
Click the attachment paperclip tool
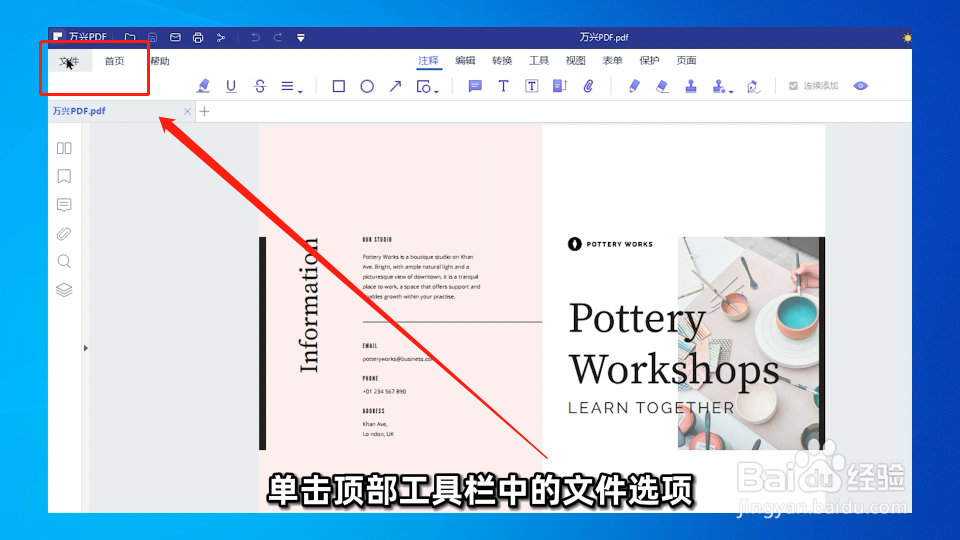pyautogui.click(x=588, y=86)
